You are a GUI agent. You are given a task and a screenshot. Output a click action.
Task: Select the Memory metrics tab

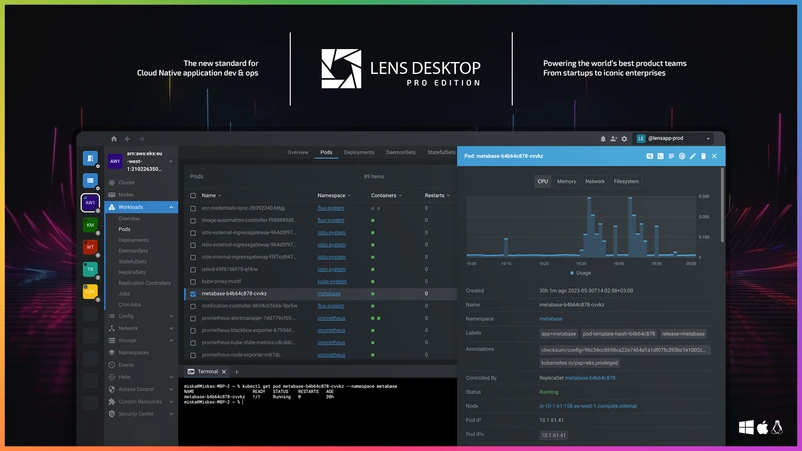tap(566, 182)
